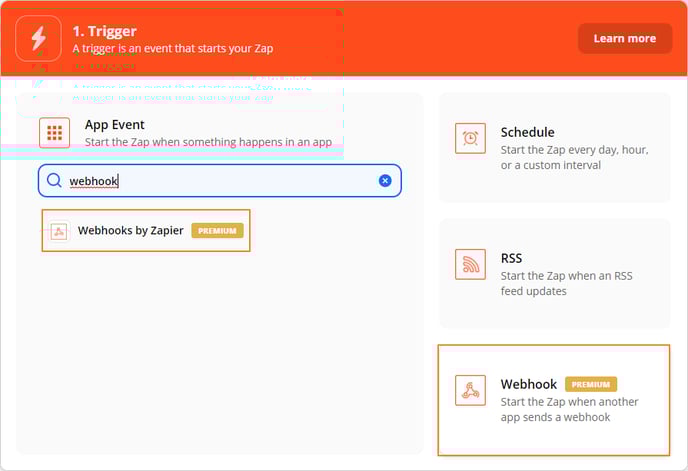
Task: Click the Trigger lightning bolt icon
Action: point(38,39)
